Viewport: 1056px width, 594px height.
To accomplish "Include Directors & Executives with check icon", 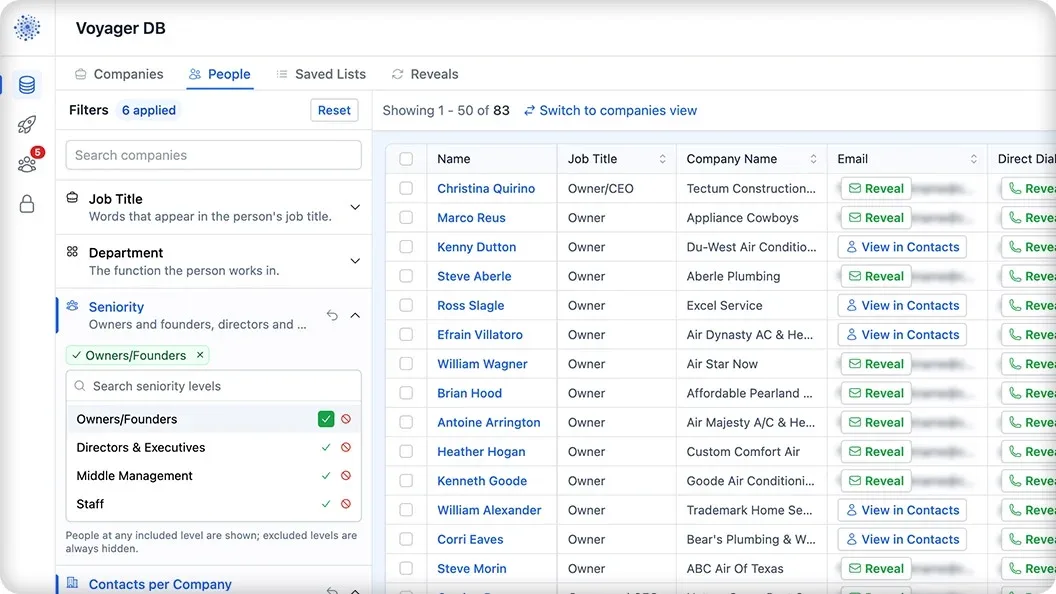I will coord(326,447).
